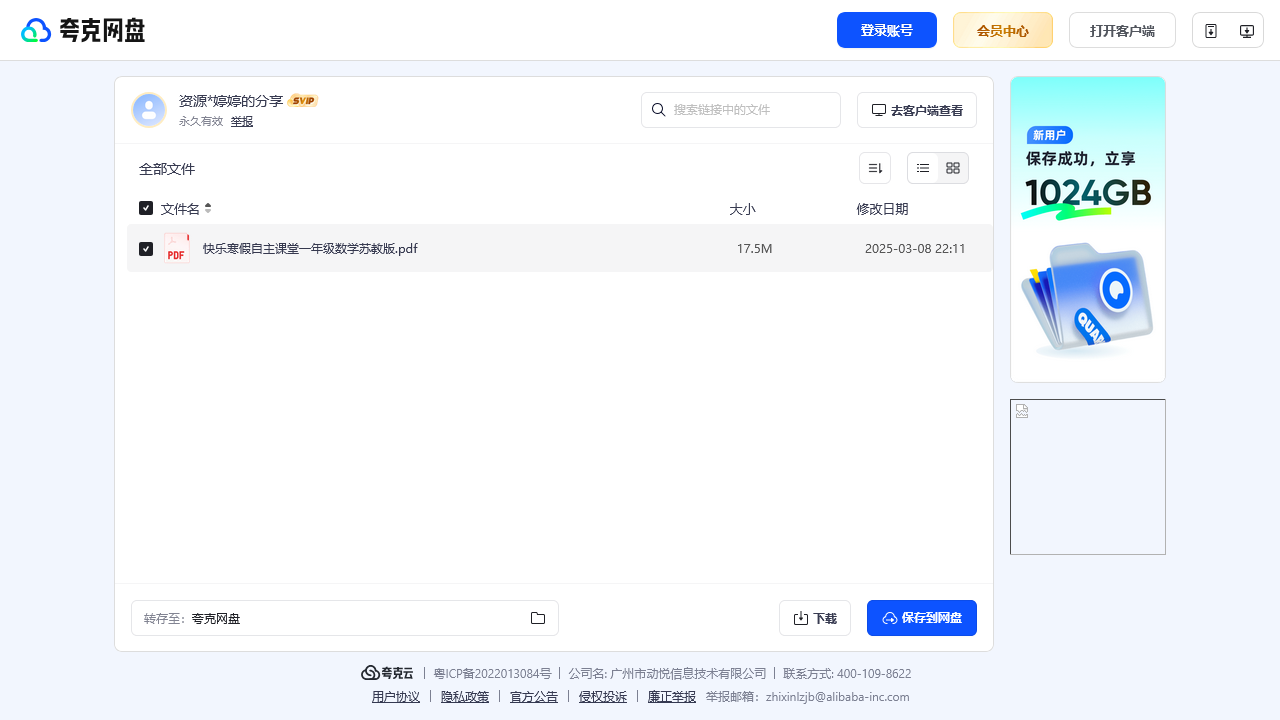Open 隐私政策 link
Screen dimensions: 1280x720
tap(465, 697)
